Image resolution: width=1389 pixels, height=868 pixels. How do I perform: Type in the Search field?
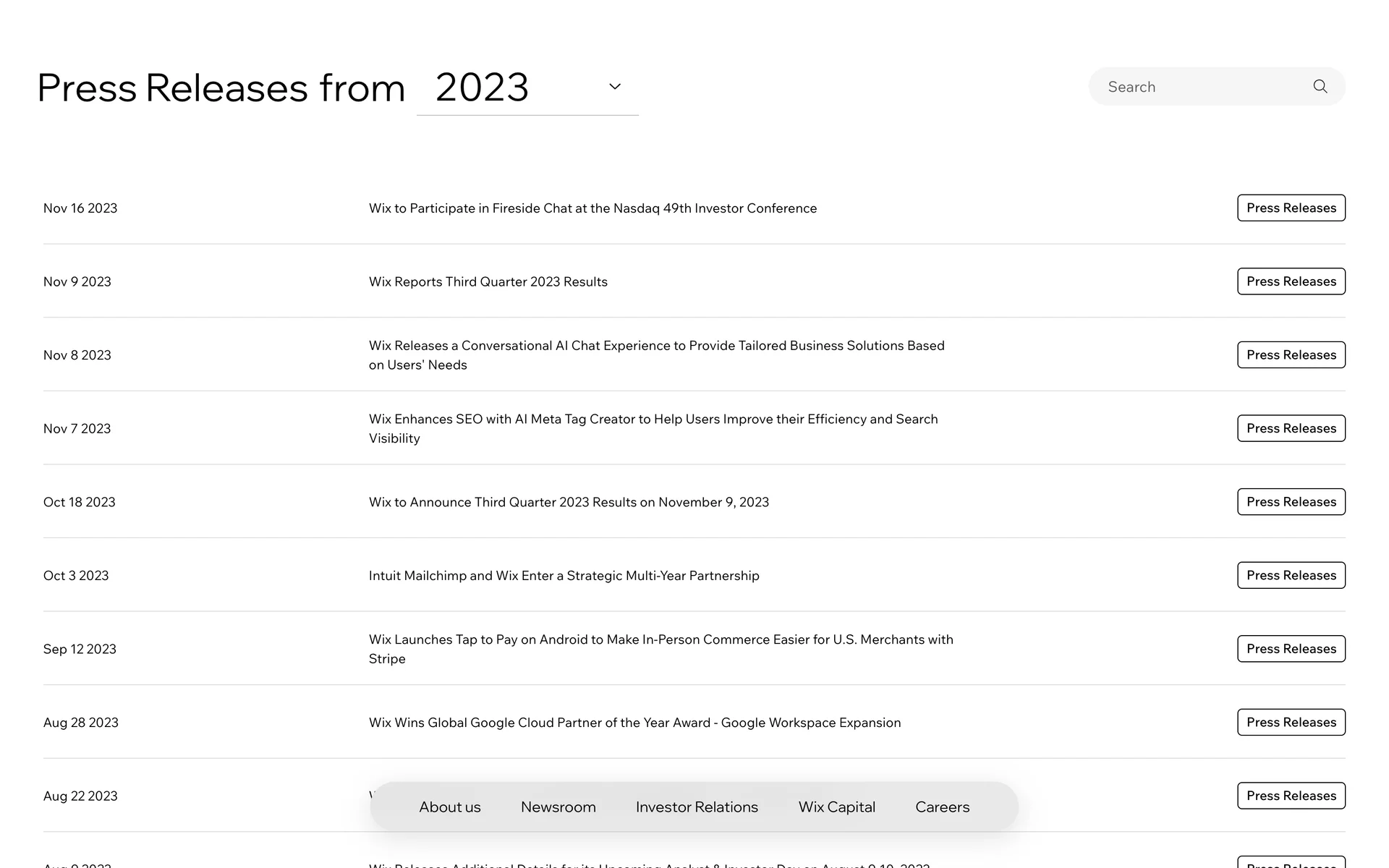1201,87
